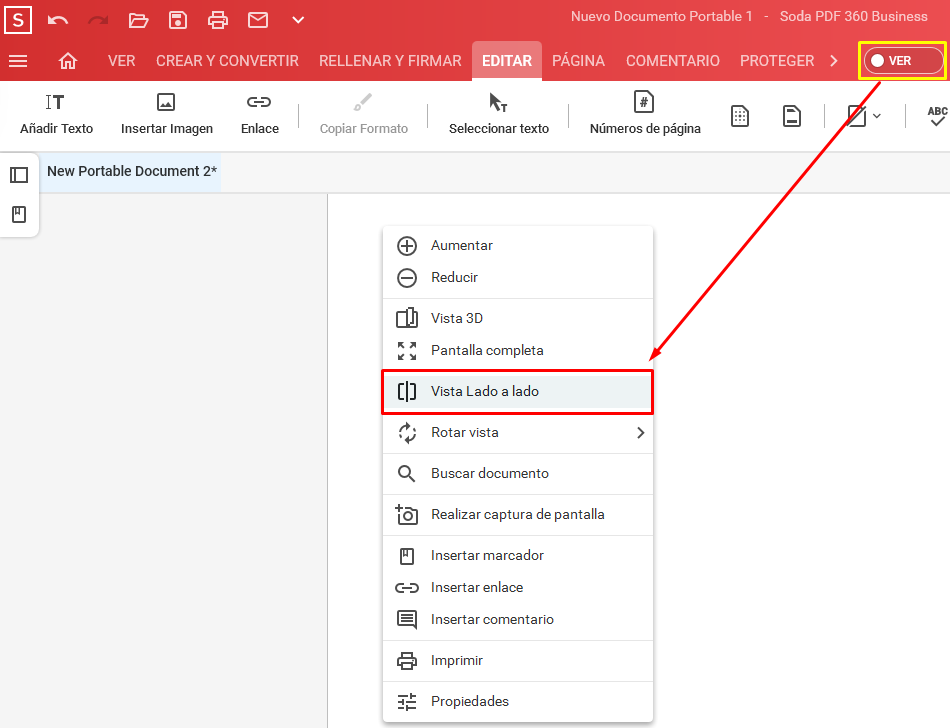Show more ribbon tabs with right chevron

pos(834,61)
